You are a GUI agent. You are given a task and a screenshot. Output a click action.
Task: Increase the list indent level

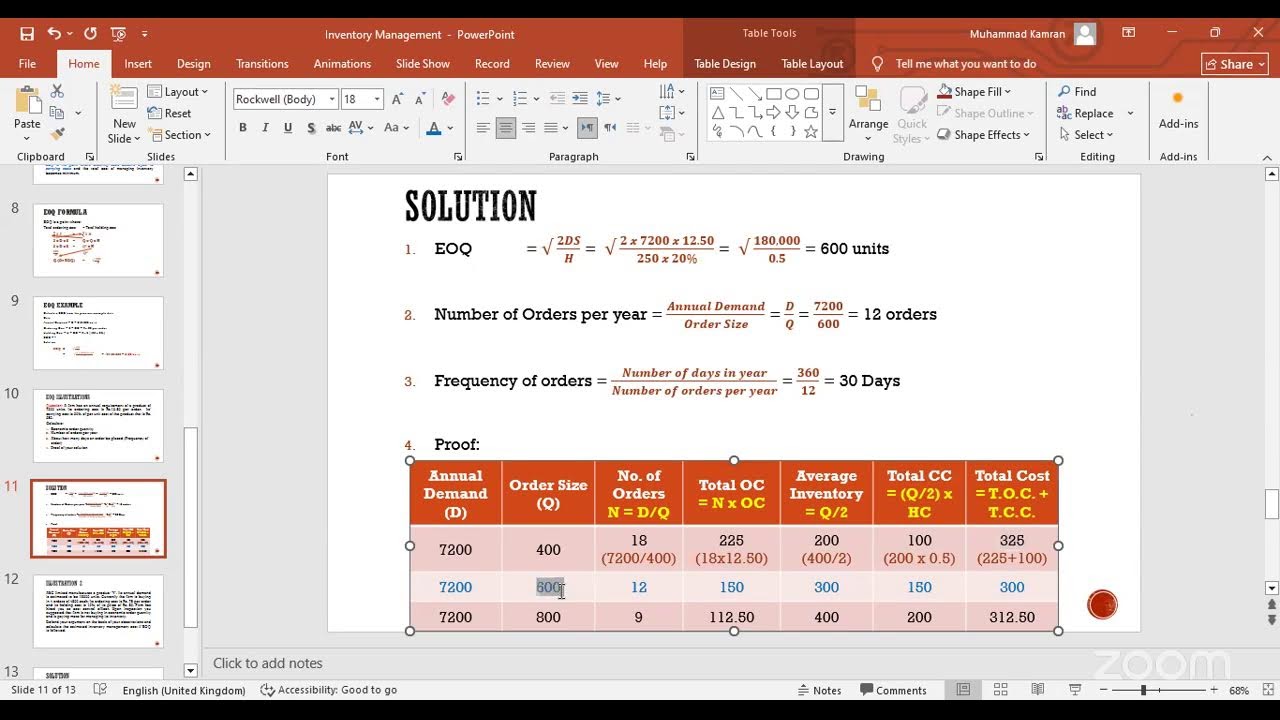581,99
